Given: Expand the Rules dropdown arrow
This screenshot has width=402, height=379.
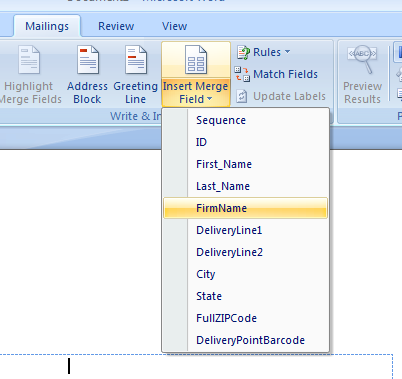Looking at the screenshot, I should (x=288, y=52).
